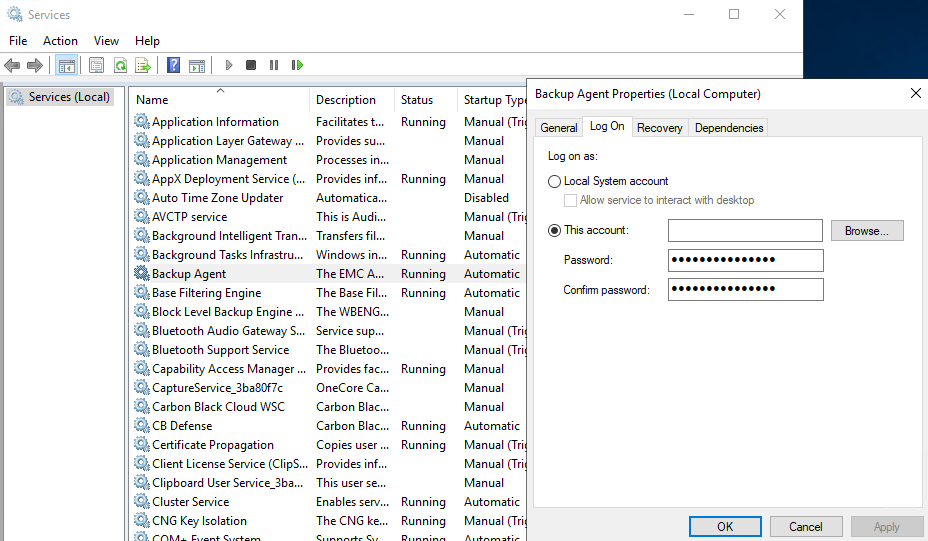Click the OK button in the dialog
The height and width of the screenshot is (541, 928).
(725, 526)
